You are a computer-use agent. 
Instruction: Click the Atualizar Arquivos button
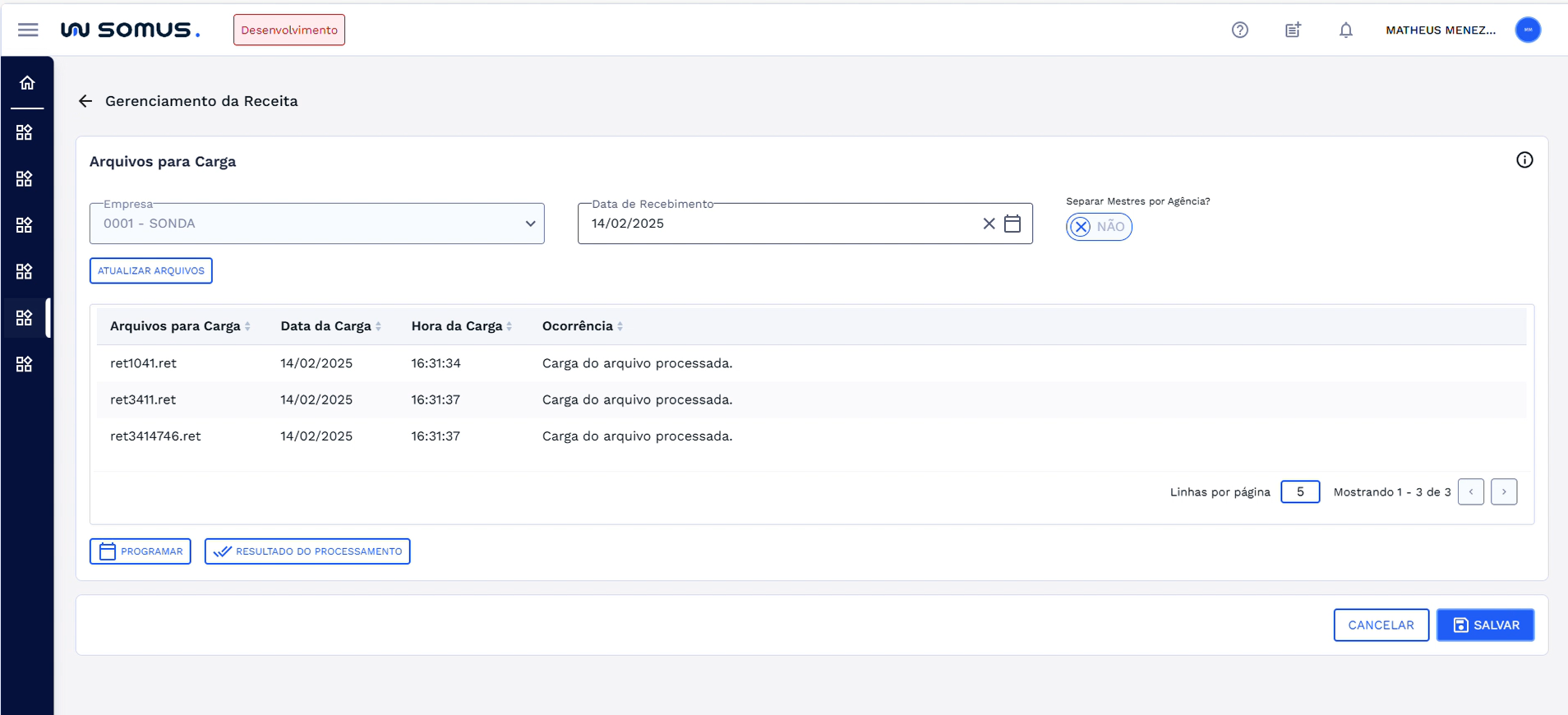tap(151, 271)
